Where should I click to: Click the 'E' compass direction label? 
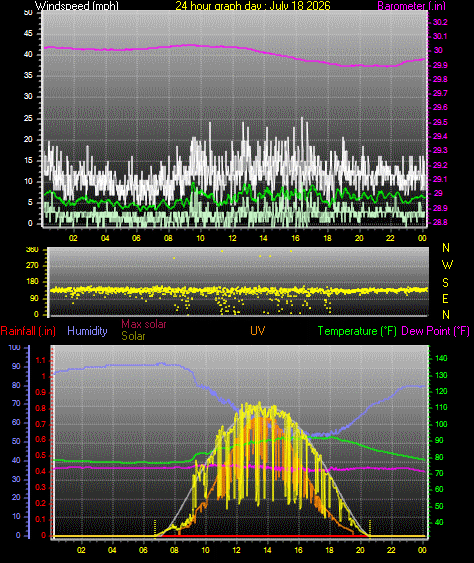coord(445,298)
